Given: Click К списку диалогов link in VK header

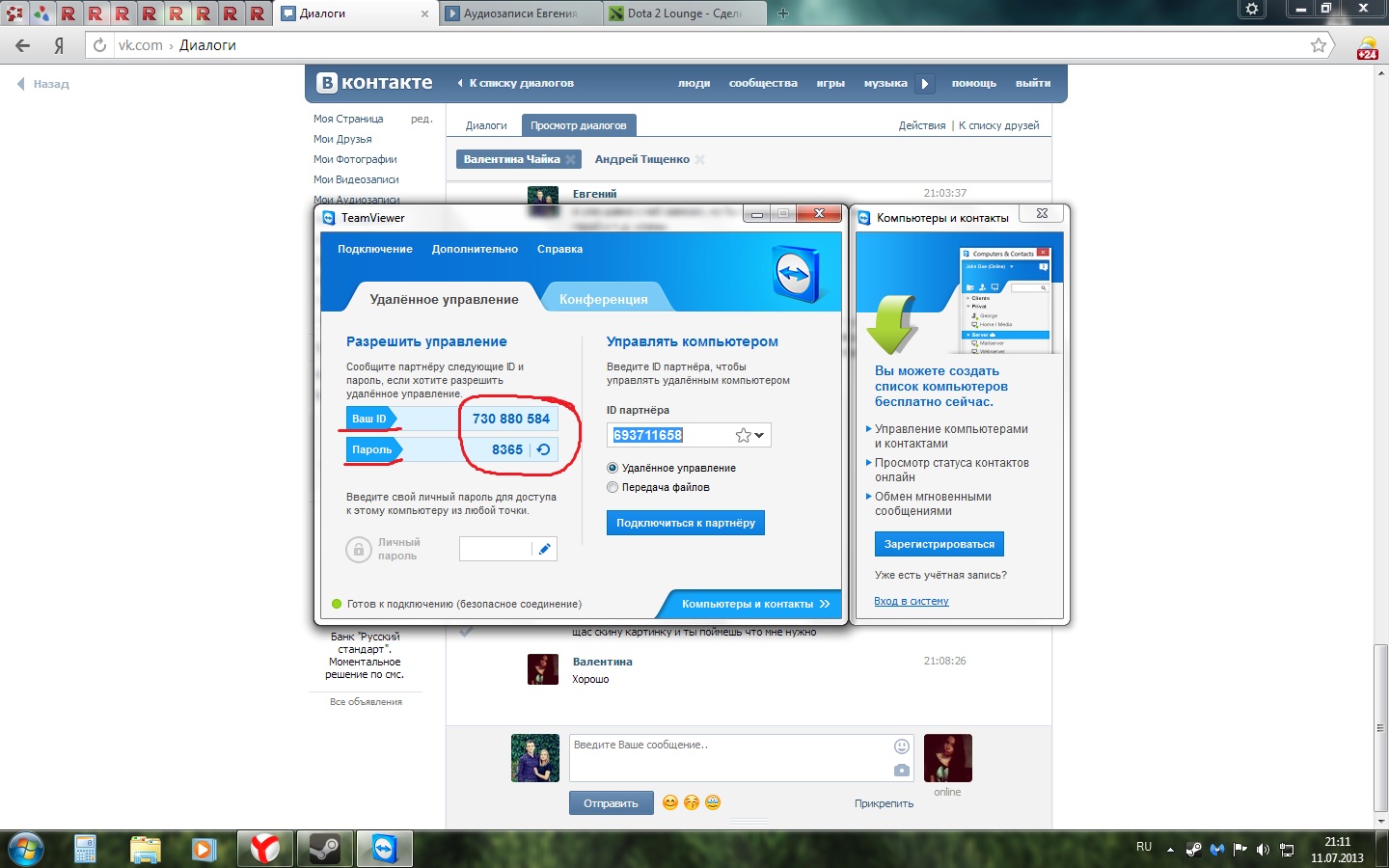Looking at the screenshot, I should 515,83.
